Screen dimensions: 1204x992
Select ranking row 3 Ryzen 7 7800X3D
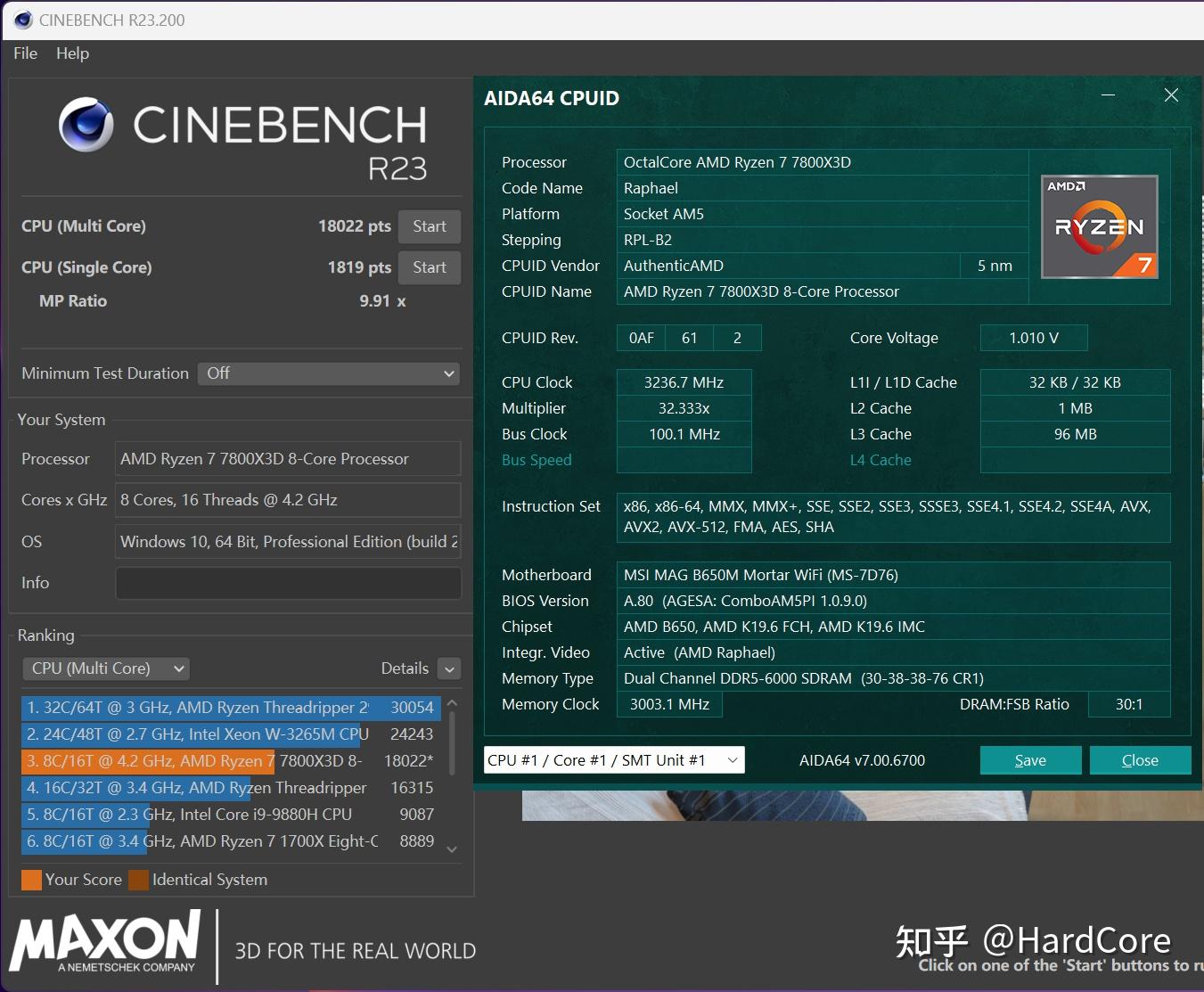coord(231,761)
